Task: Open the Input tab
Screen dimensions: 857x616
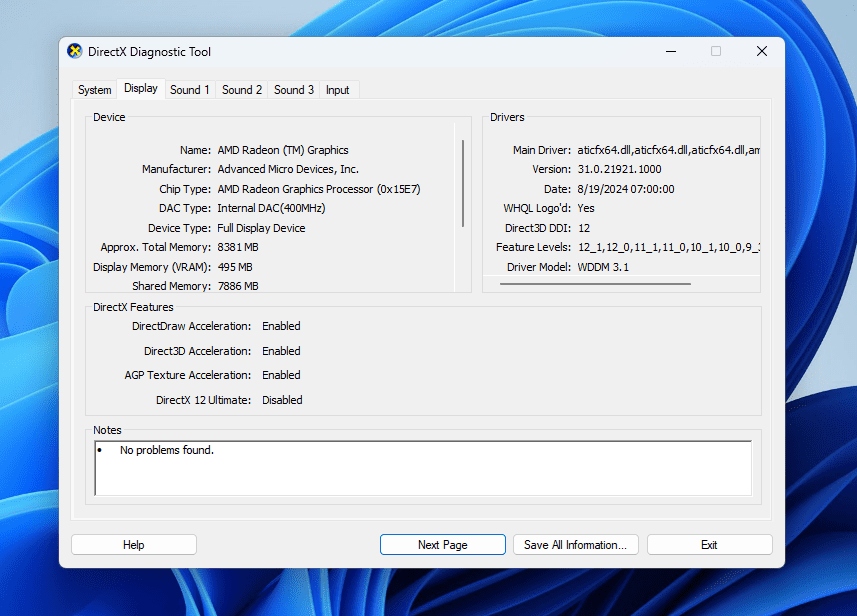Action: [x=337, y=89]
